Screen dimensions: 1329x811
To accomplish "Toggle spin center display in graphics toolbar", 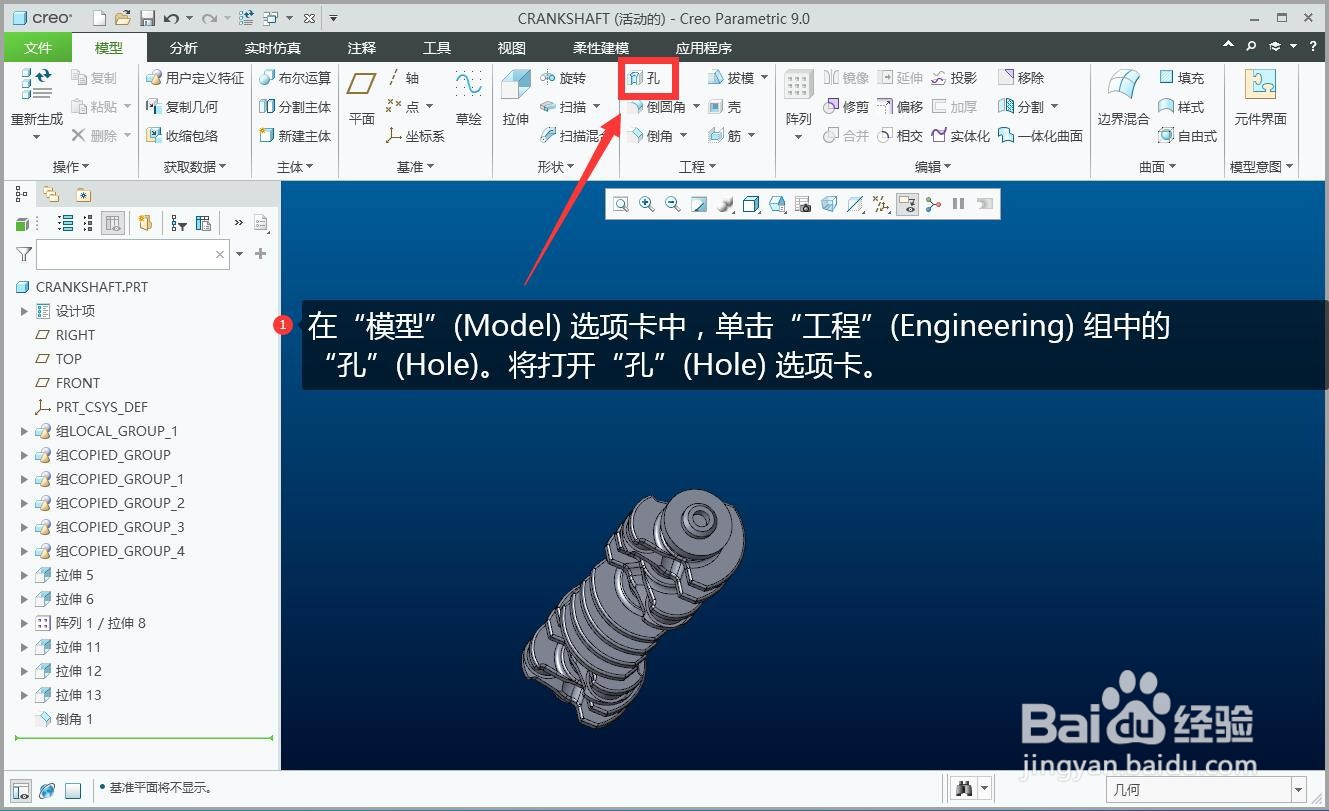I will [x=933, y=205].
